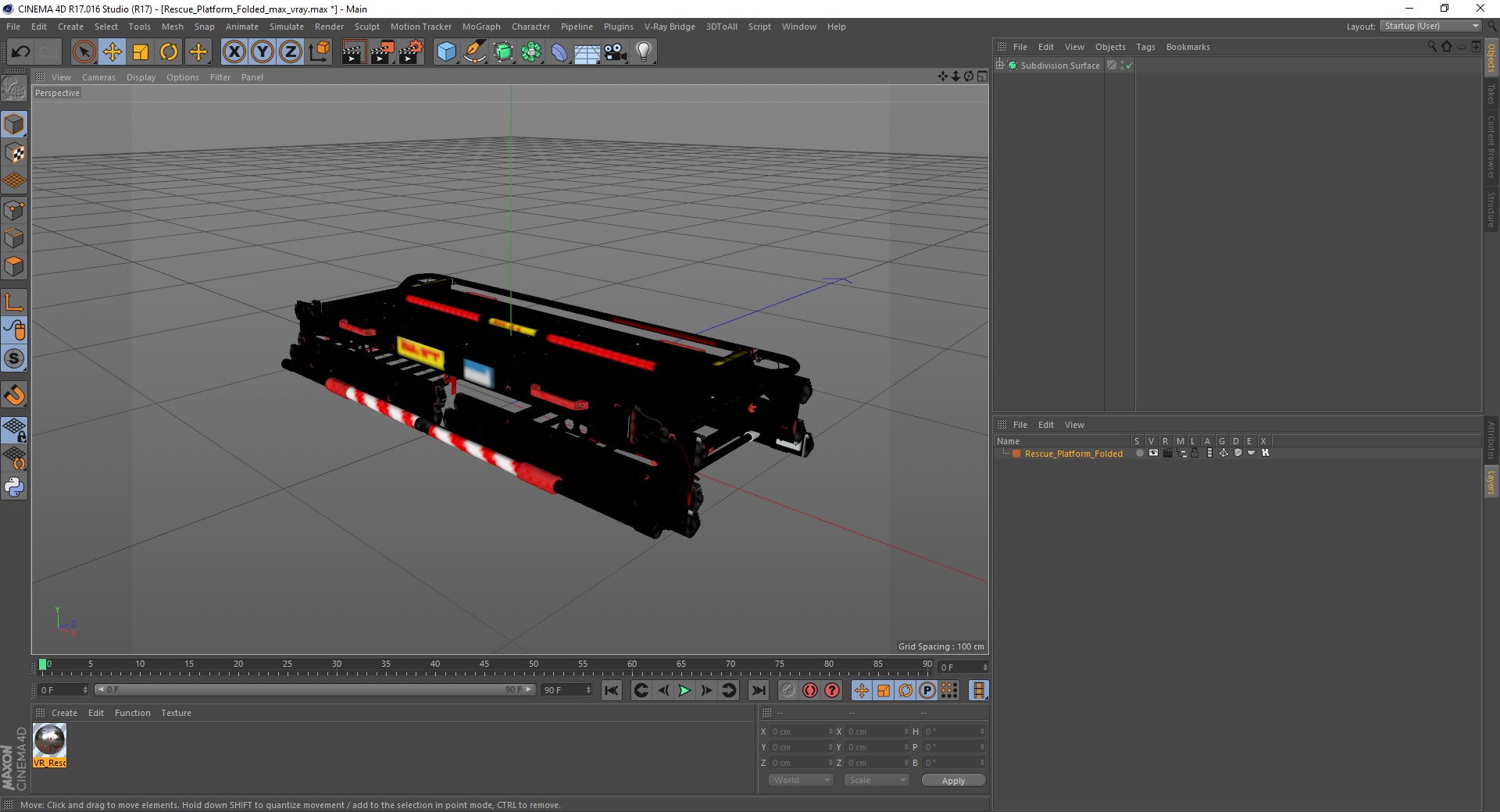Toggle X axis lock
This screenshot has height=812, width=1500.
point(234,52)
